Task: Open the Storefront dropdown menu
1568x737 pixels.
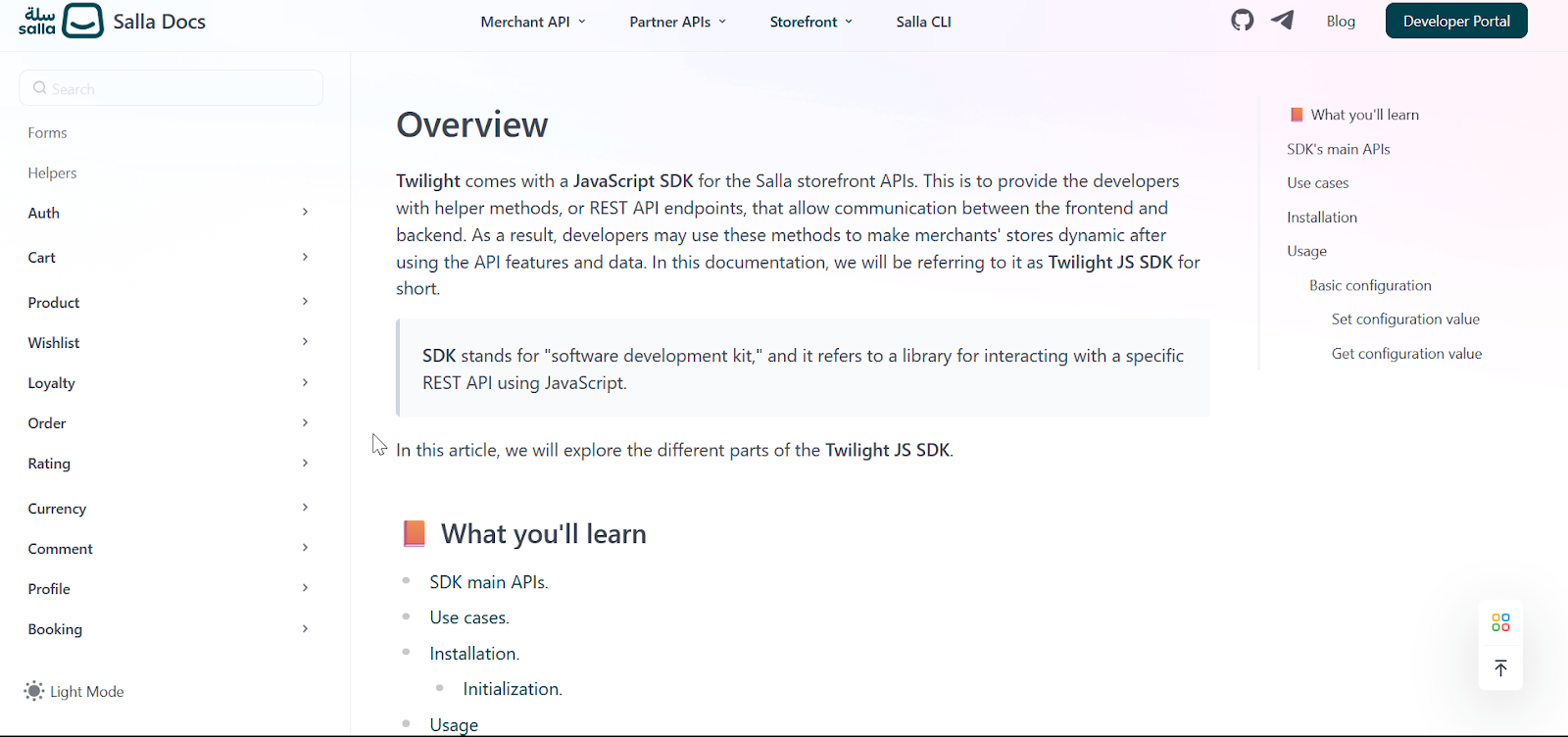Action: click(811, 22)
